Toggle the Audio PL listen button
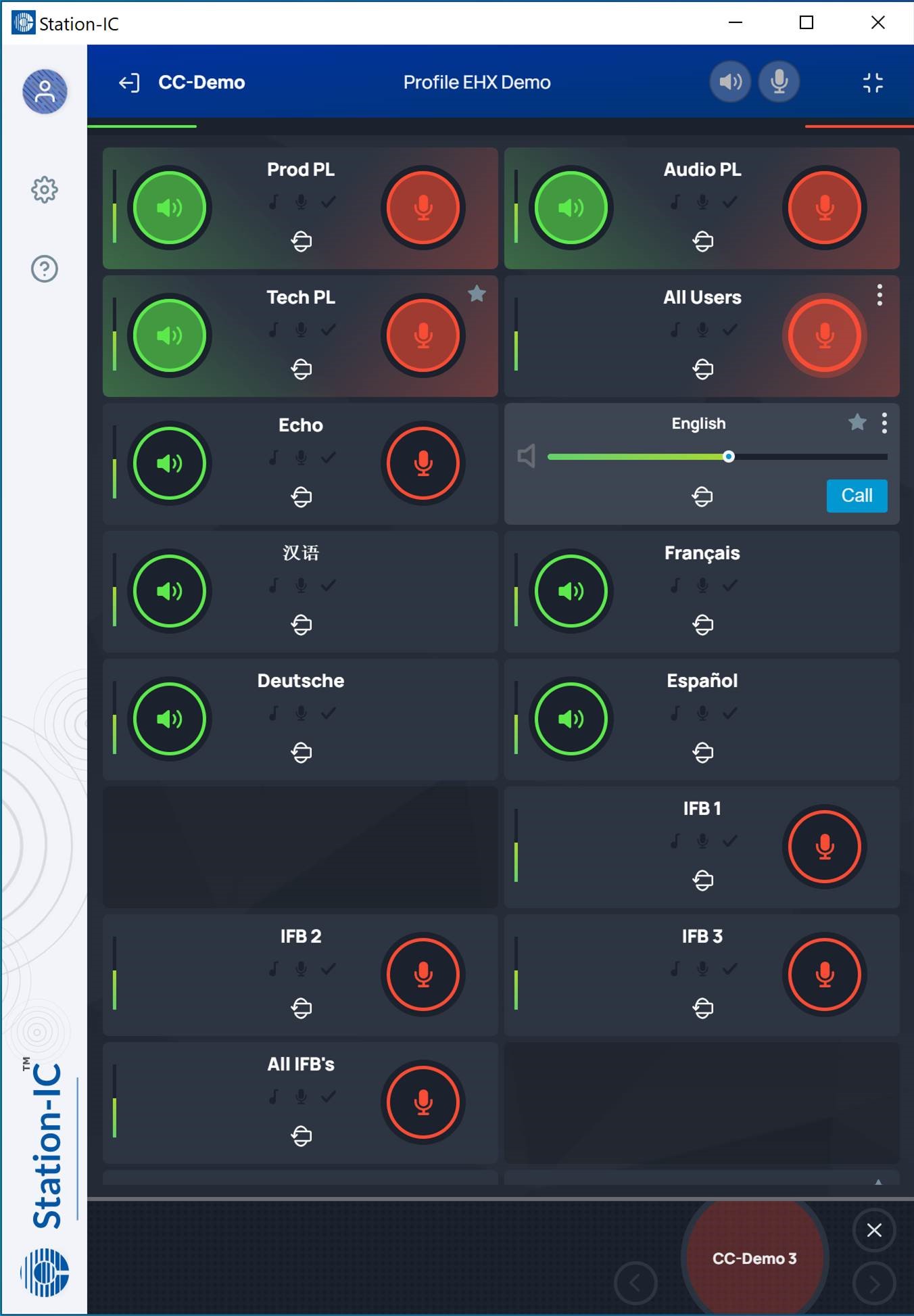The width and height of the screenshot is (914, 1316). click(x=571, y=208)
